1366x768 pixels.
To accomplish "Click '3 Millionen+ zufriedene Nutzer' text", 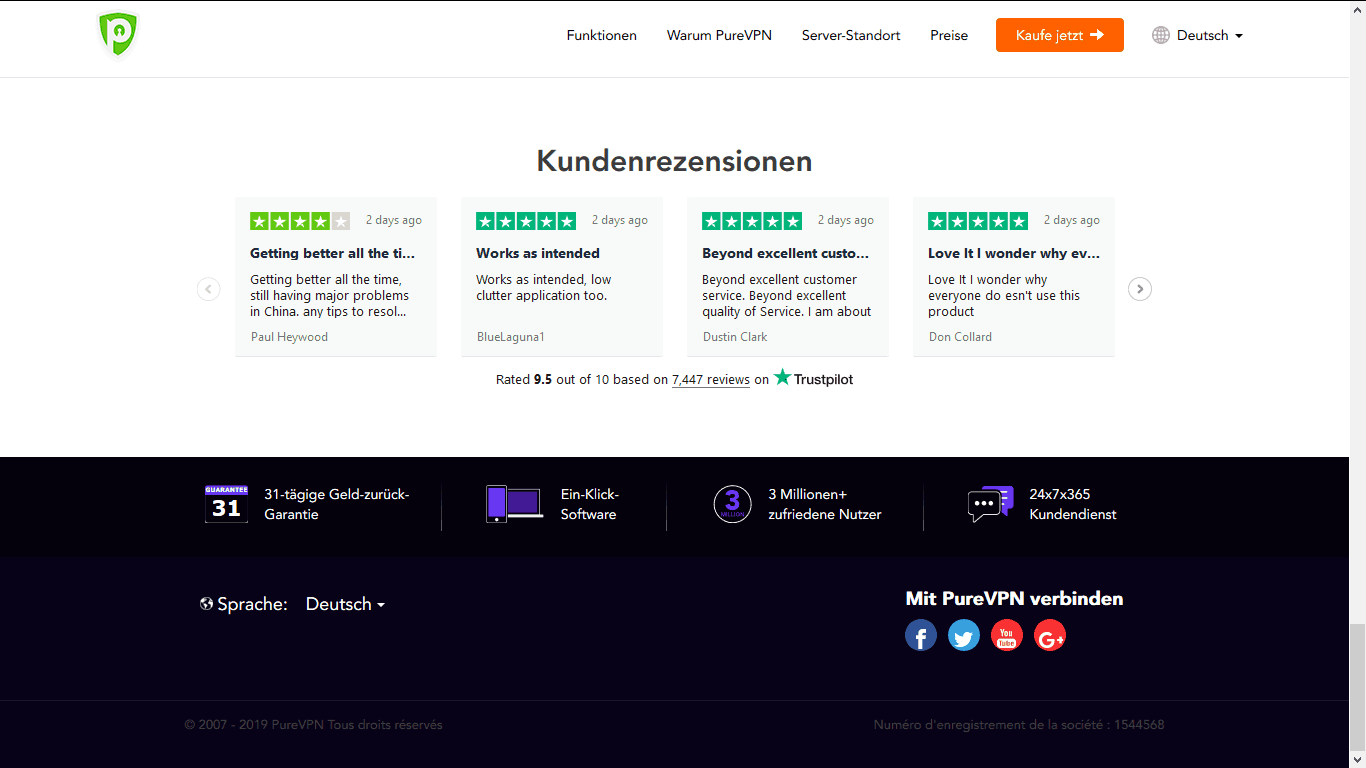I will (x=825, y=504).
